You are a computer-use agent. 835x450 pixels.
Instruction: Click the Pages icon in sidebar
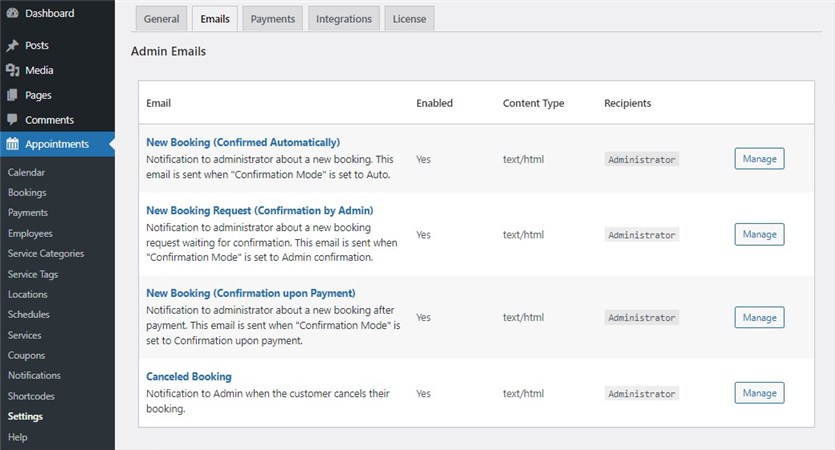[12, 95]
